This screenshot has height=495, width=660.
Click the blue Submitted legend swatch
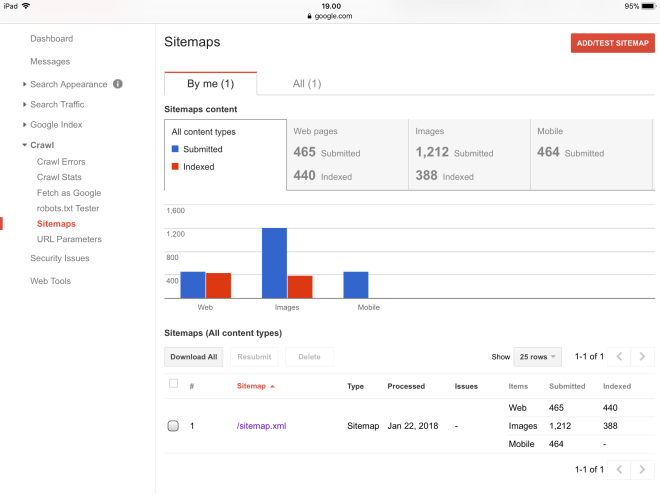[x=175, y=149]
